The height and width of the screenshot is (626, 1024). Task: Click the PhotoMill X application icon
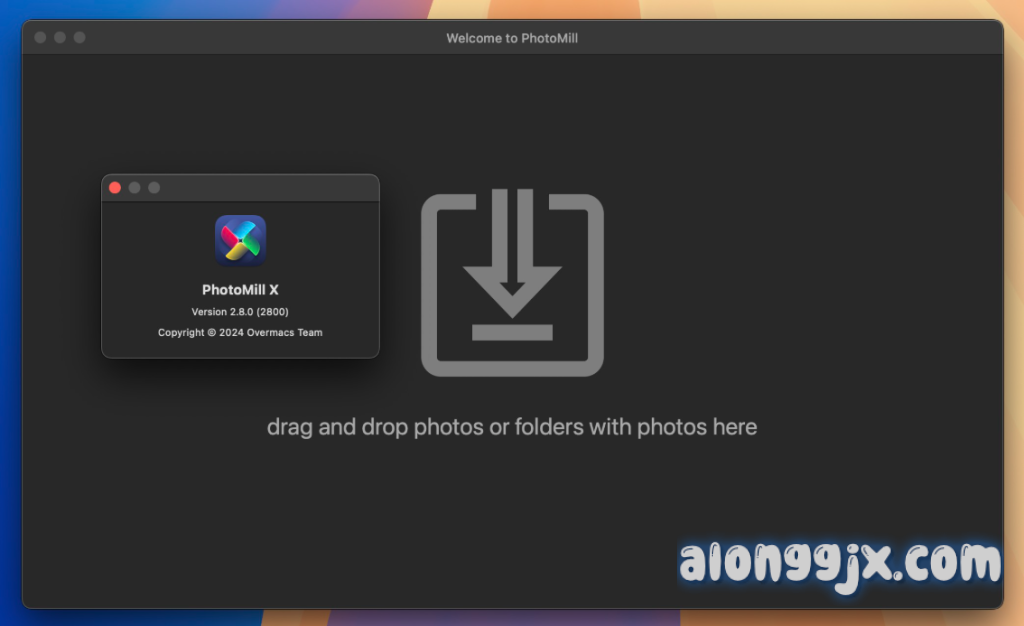click(240, 240)
